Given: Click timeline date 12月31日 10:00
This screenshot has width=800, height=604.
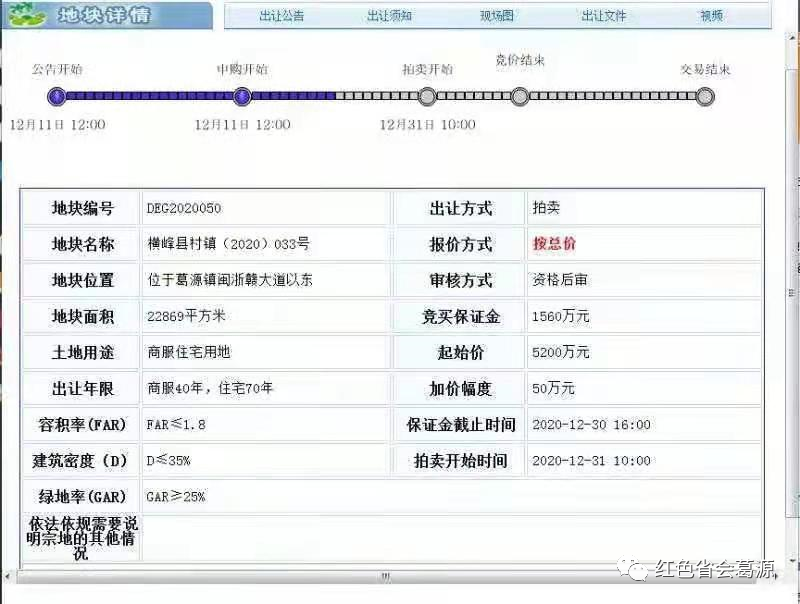Looking at the screenshot, I should click(428, 124).
